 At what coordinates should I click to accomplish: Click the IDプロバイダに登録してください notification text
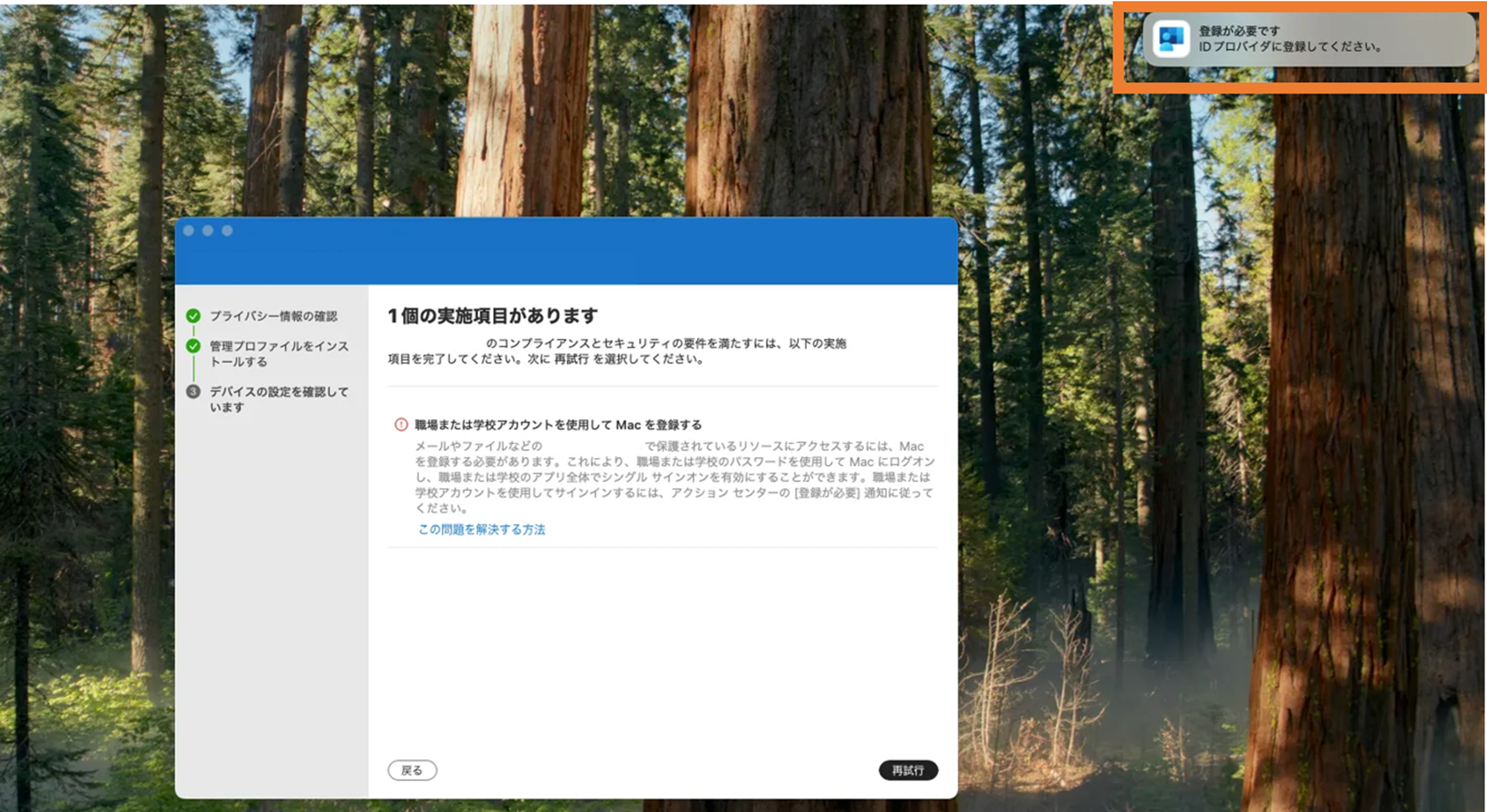pos(1290,47)
